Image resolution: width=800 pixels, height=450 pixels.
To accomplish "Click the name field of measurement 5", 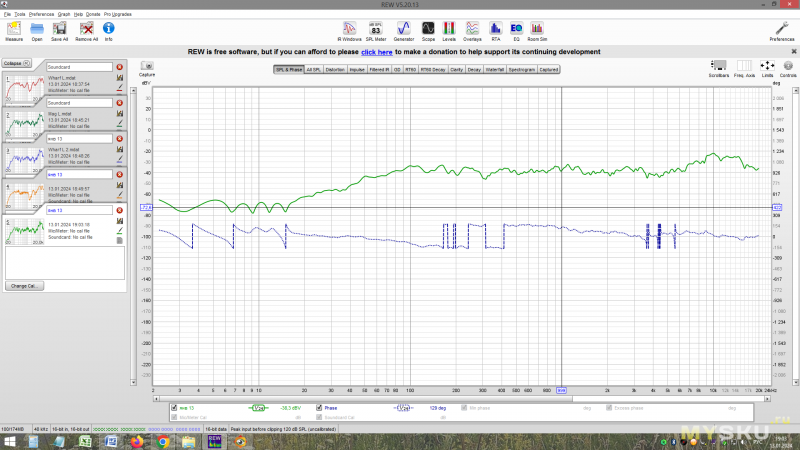I will point(79,210).
